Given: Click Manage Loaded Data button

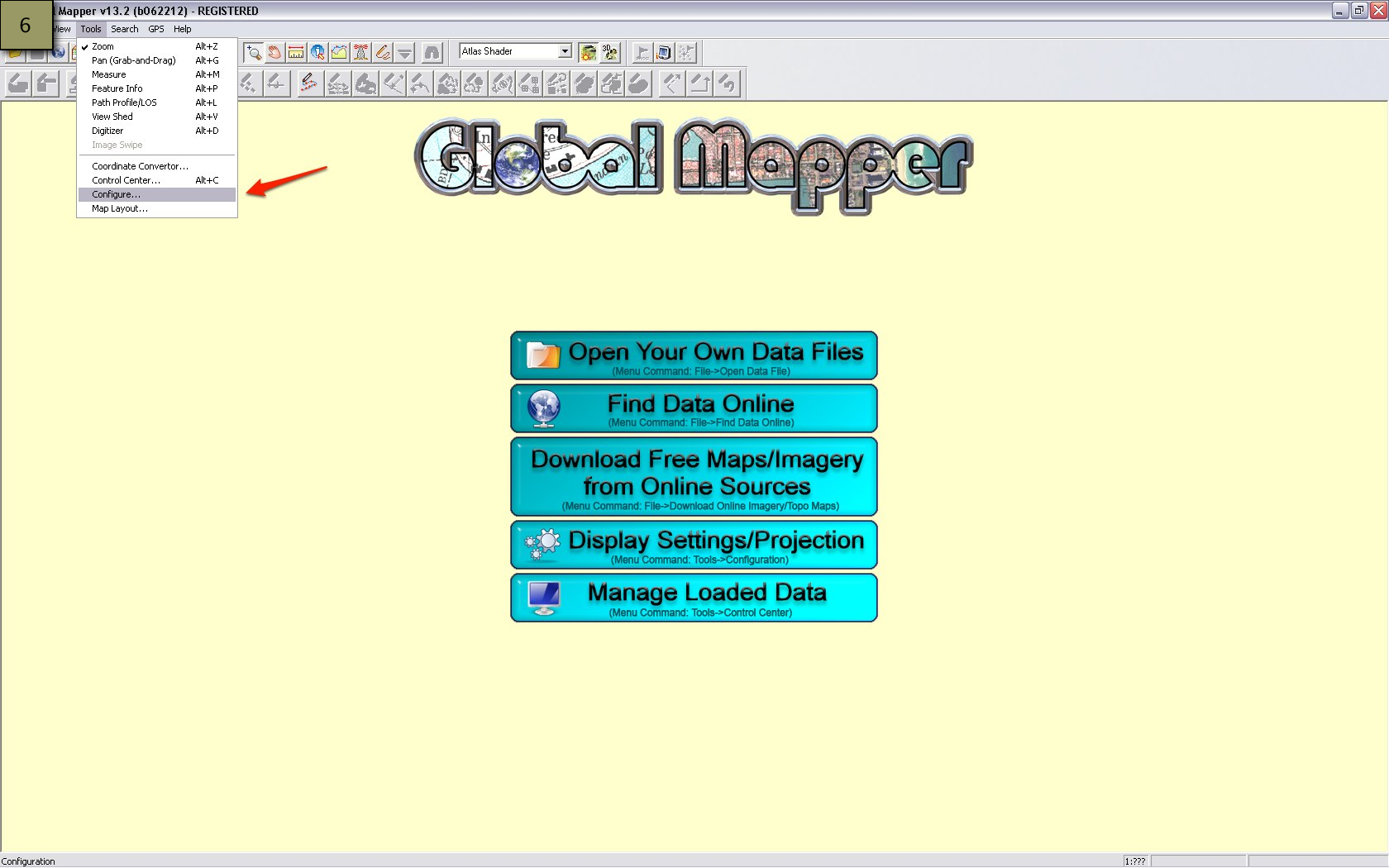Looking at the screenshot, I should (x=694, y=598).
